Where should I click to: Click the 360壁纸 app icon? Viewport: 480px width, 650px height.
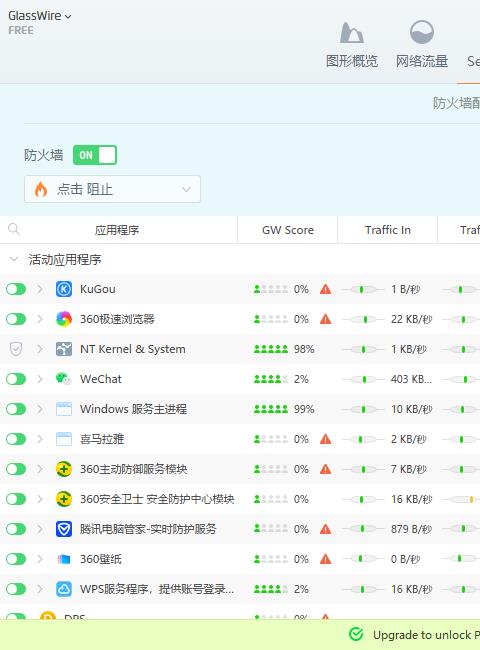pos(64,559)
